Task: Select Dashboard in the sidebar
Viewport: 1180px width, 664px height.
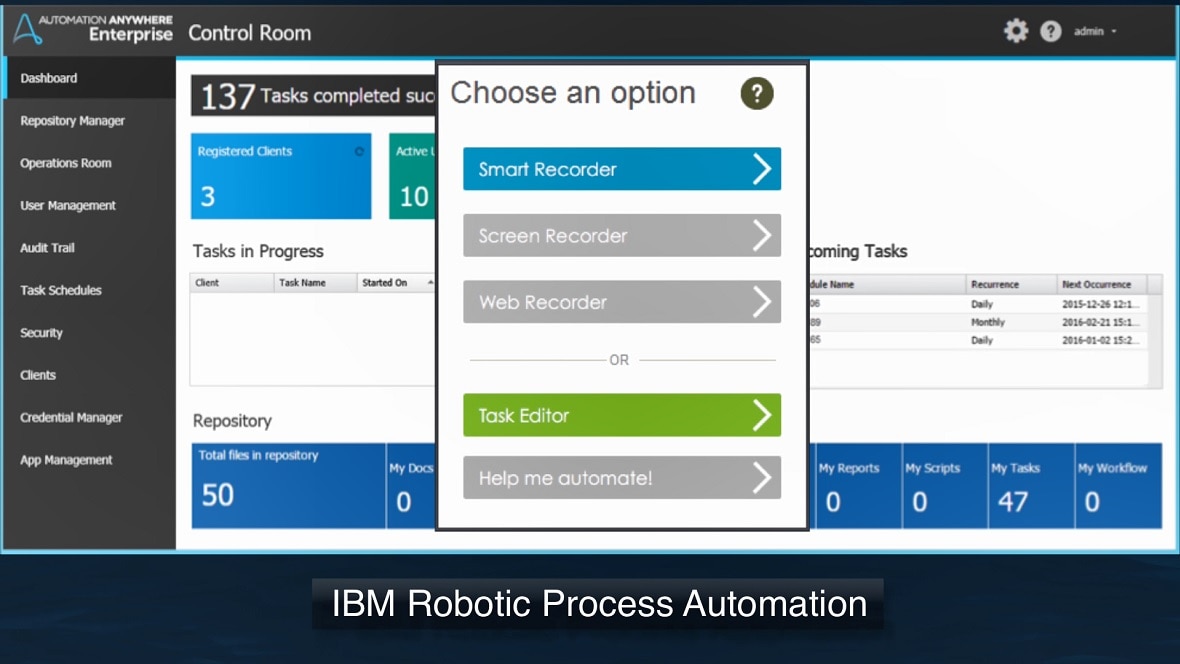Action: 90,78
